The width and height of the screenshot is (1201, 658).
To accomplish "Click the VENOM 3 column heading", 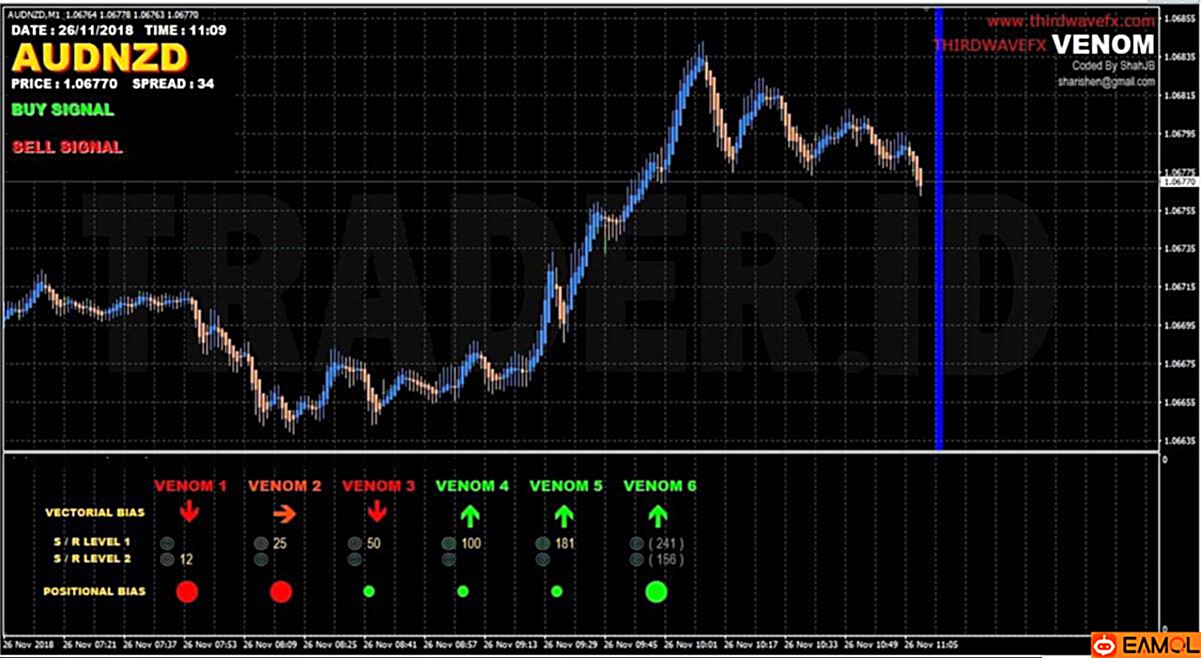I will click(x=378, y=486).
